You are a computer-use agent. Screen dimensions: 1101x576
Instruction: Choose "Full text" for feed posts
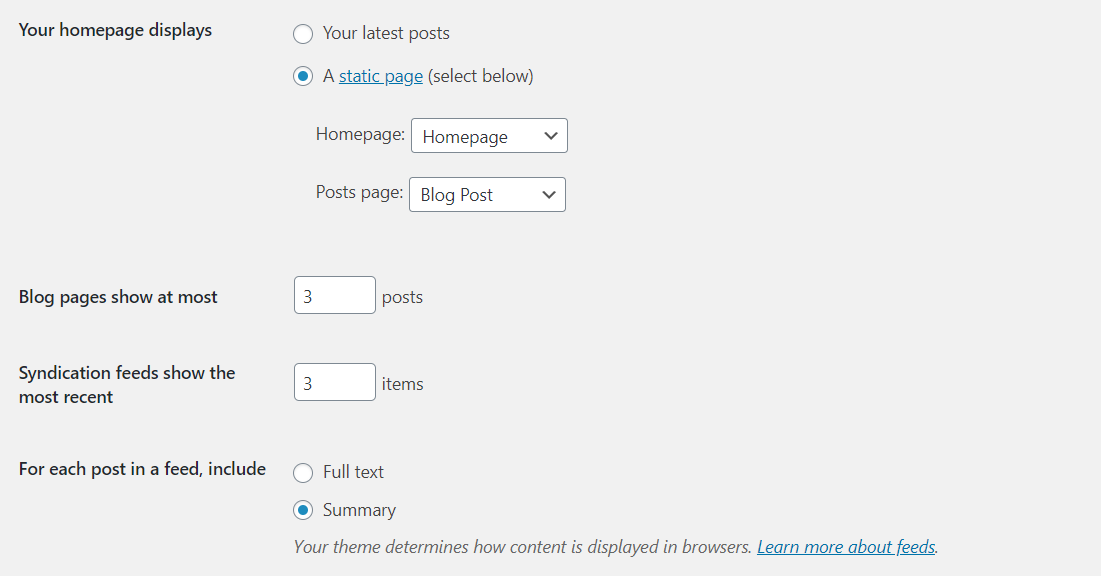[303, 472]
